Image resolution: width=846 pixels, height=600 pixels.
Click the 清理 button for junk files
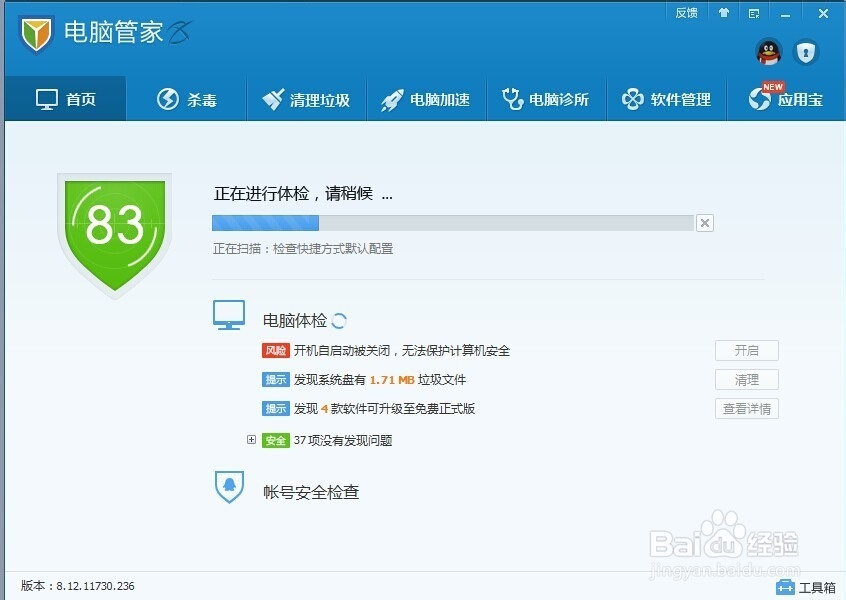[x=747, y=380]
